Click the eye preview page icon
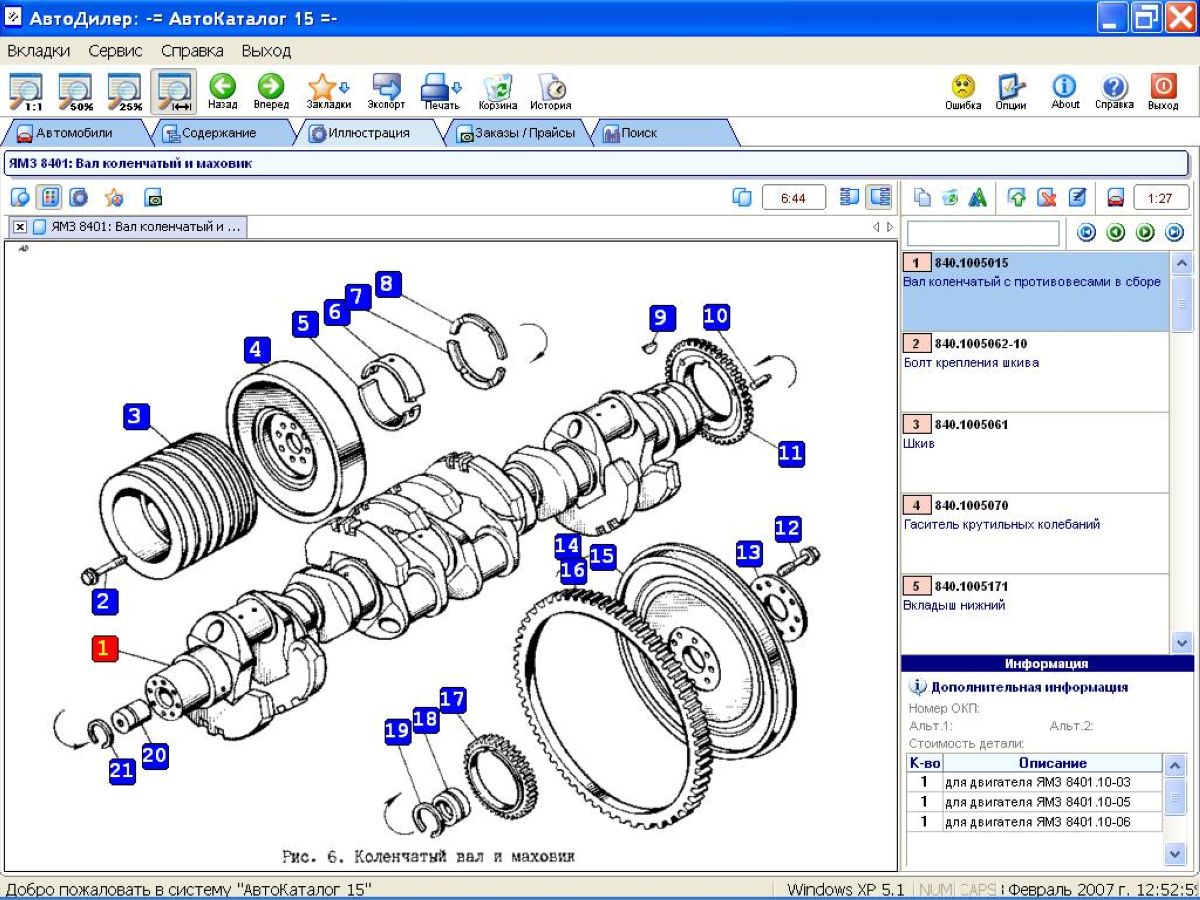The image size is (1200, 900). click(x=153, y=197)
